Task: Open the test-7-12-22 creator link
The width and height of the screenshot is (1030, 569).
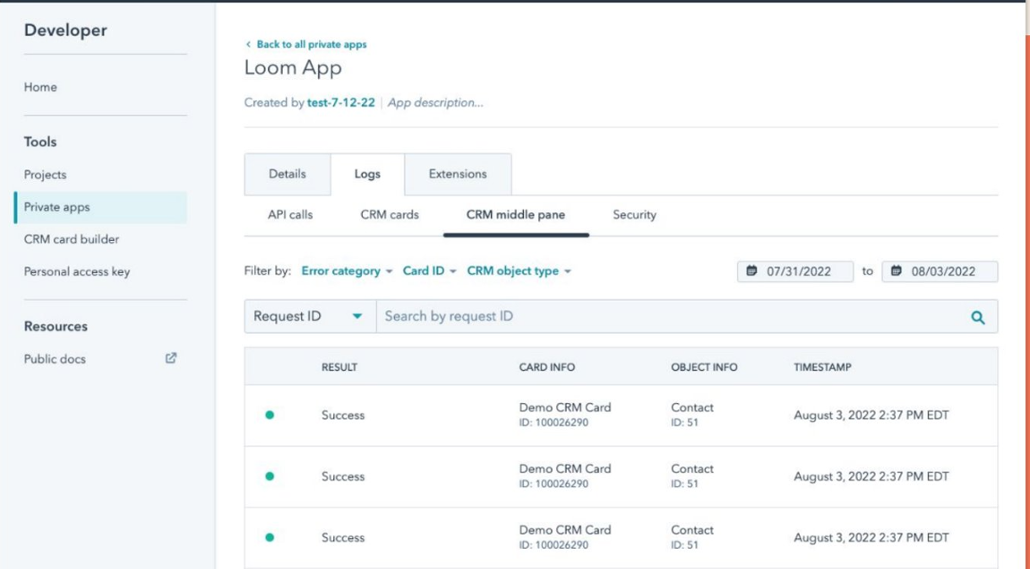Action: 341,102
